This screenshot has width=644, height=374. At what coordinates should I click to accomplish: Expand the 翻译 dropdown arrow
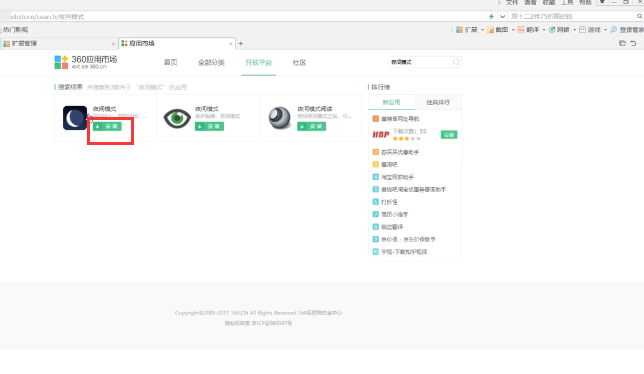coord(544,30)
